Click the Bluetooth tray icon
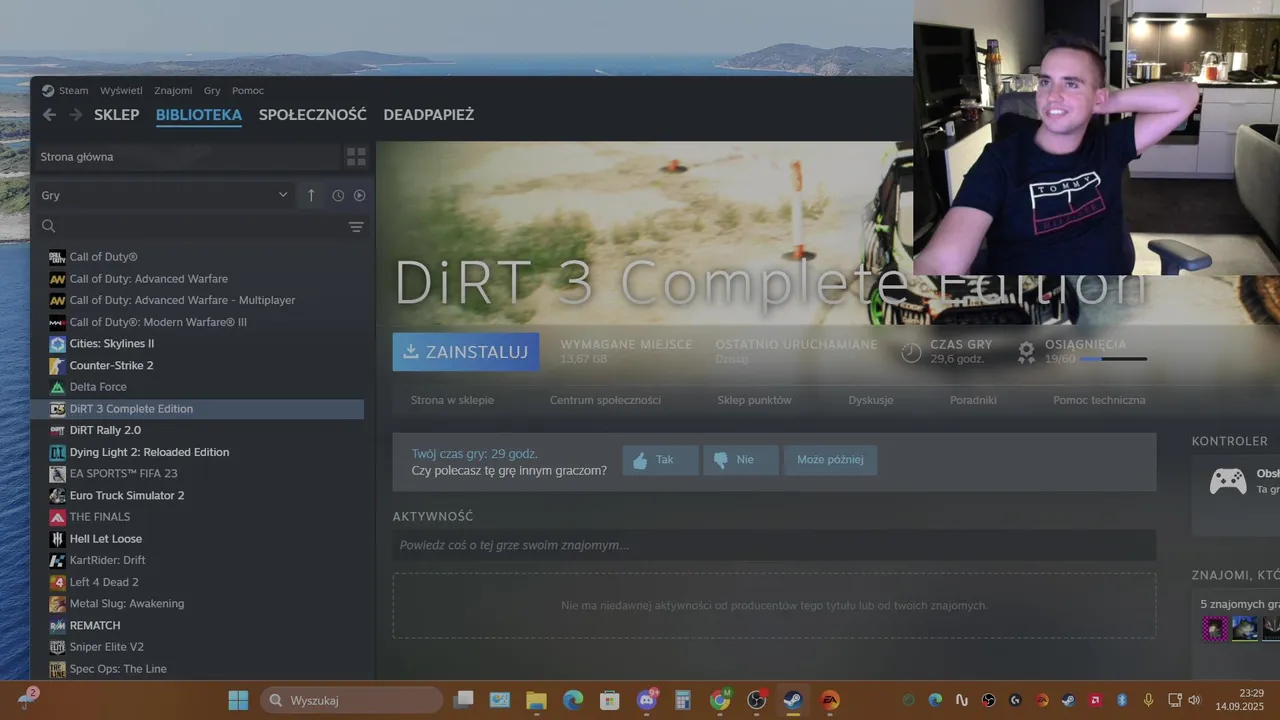 (x=1122, y=700)
